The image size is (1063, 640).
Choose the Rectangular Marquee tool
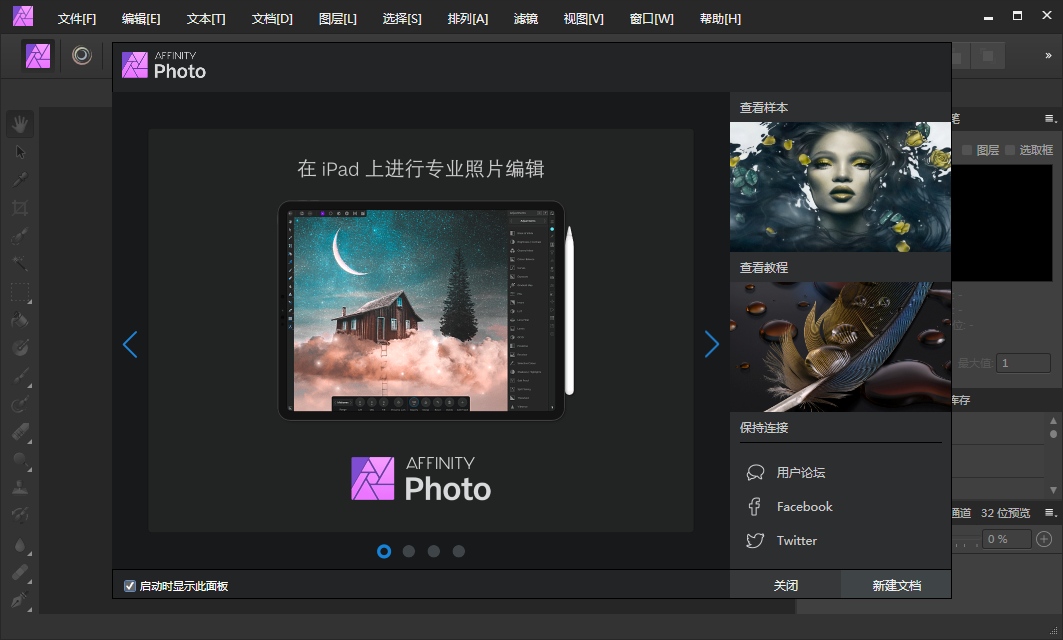pos(20,292)
